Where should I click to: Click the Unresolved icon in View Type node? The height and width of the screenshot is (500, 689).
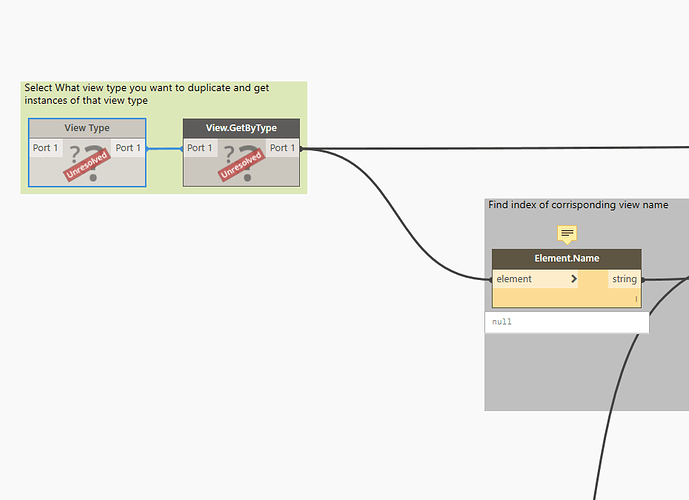coord(87,163)
